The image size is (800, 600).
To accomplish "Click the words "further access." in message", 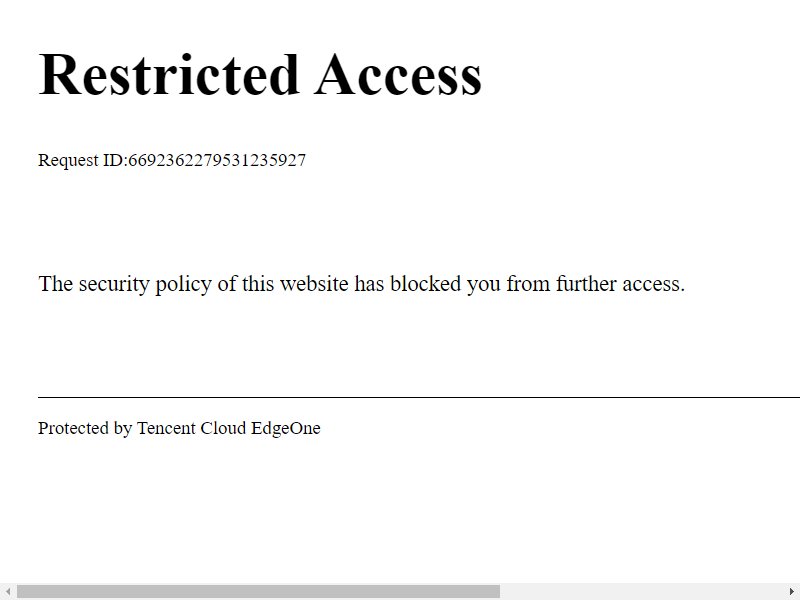I will click(x=620, y=284).
